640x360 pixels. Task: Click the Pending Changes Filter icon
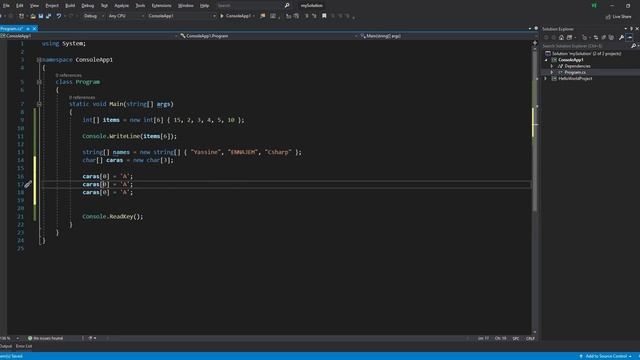[584, 38]
